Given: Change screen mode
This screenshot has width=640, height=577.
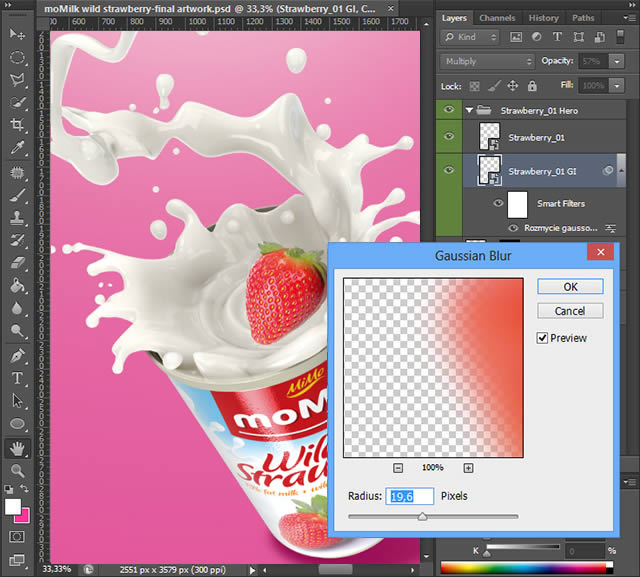Looking at the screenshot, I should (17, 560).
